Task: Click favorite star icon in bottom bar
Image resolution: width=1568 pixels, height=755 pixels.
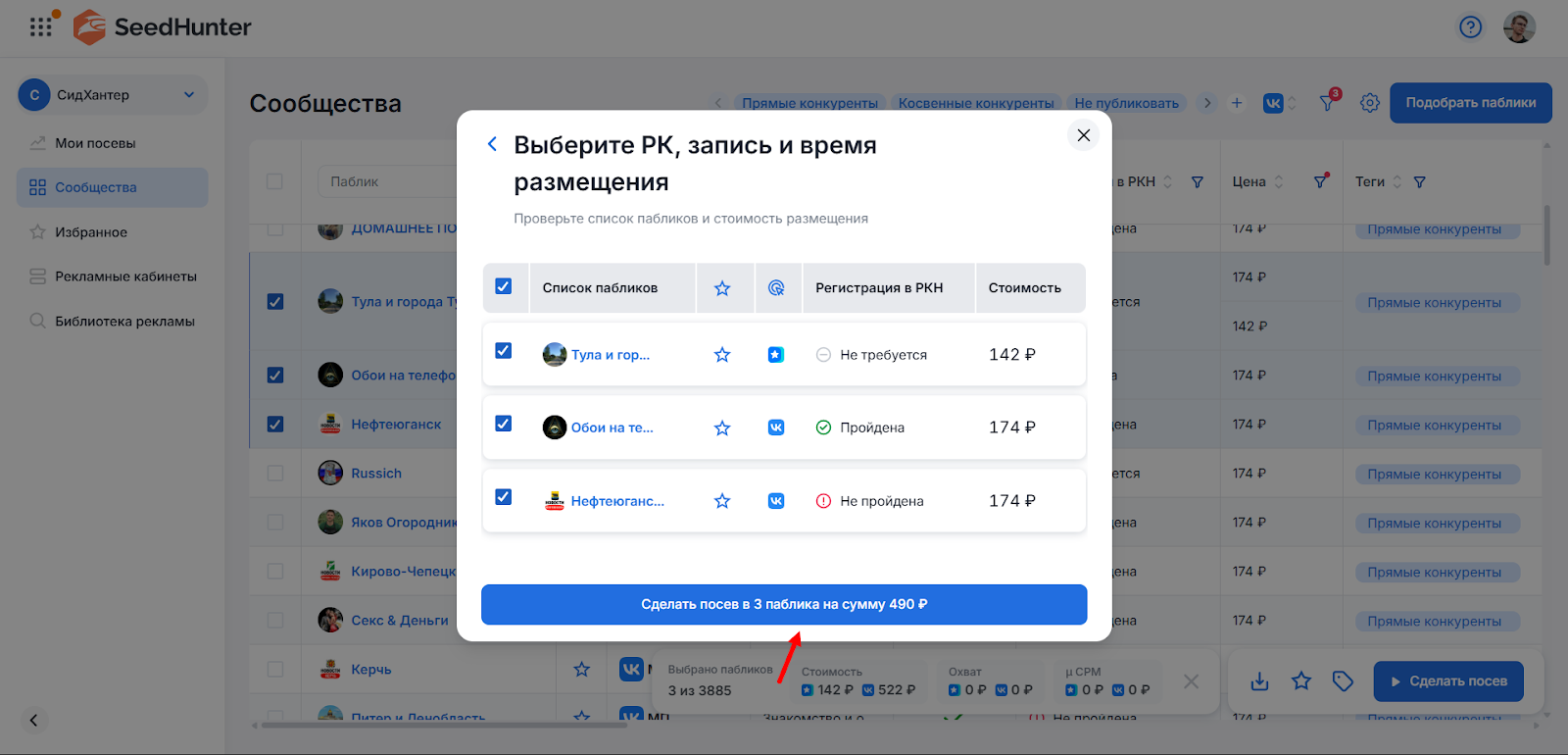Action: [1301, 681]
